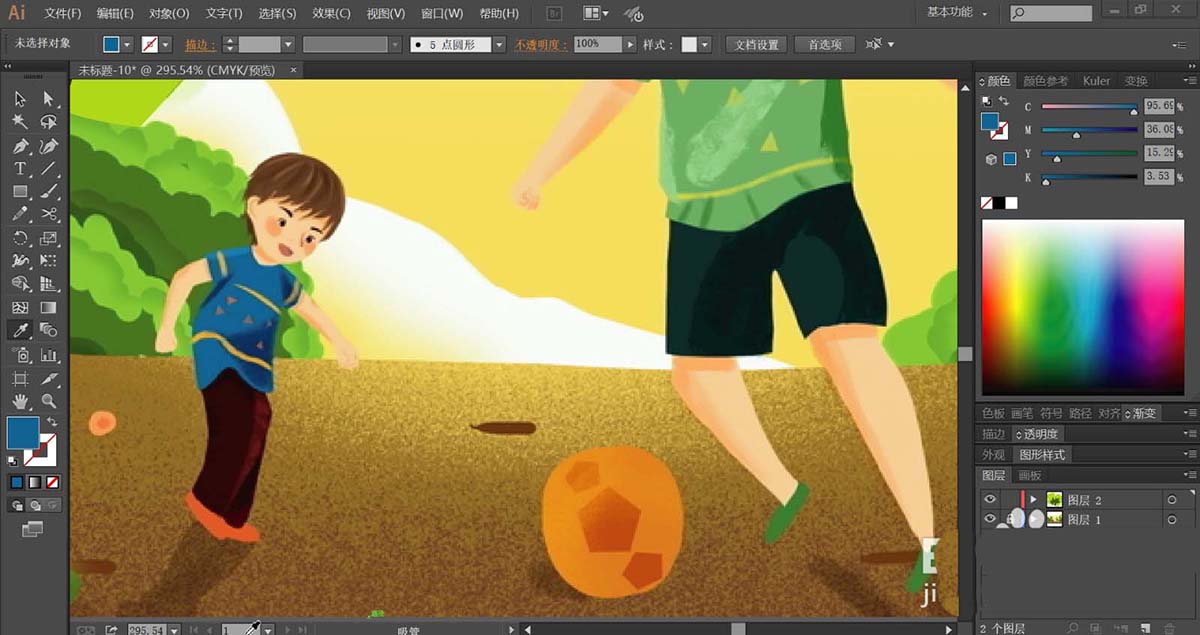Switch to the 画板 tab

tap(1030, 475)
